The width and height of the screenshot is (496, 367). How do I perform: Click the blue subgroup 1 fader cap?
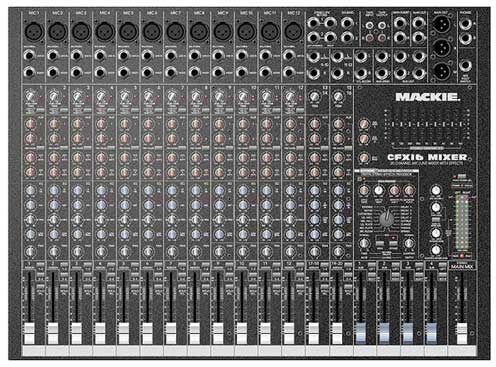coord(360,333)
